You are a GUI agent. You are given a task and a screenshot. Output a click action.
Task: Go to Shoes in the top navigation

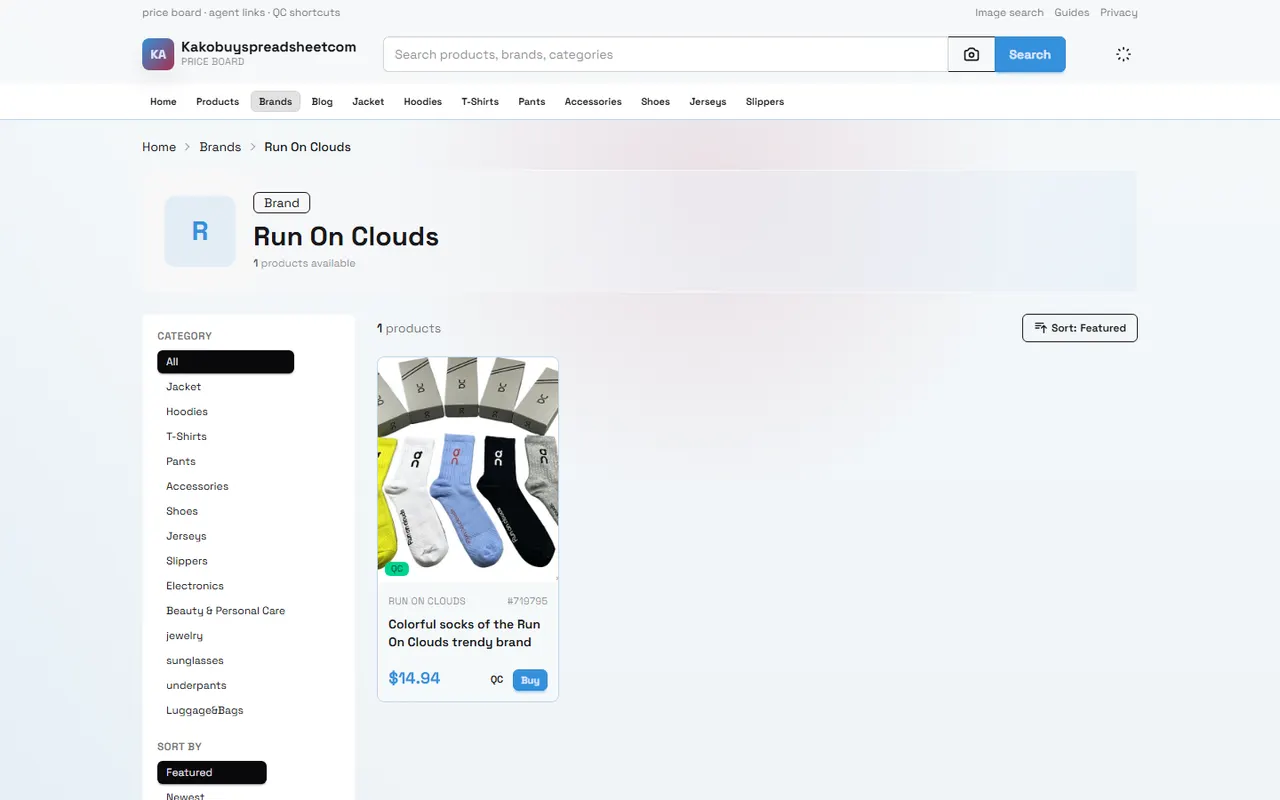[655, 101]
